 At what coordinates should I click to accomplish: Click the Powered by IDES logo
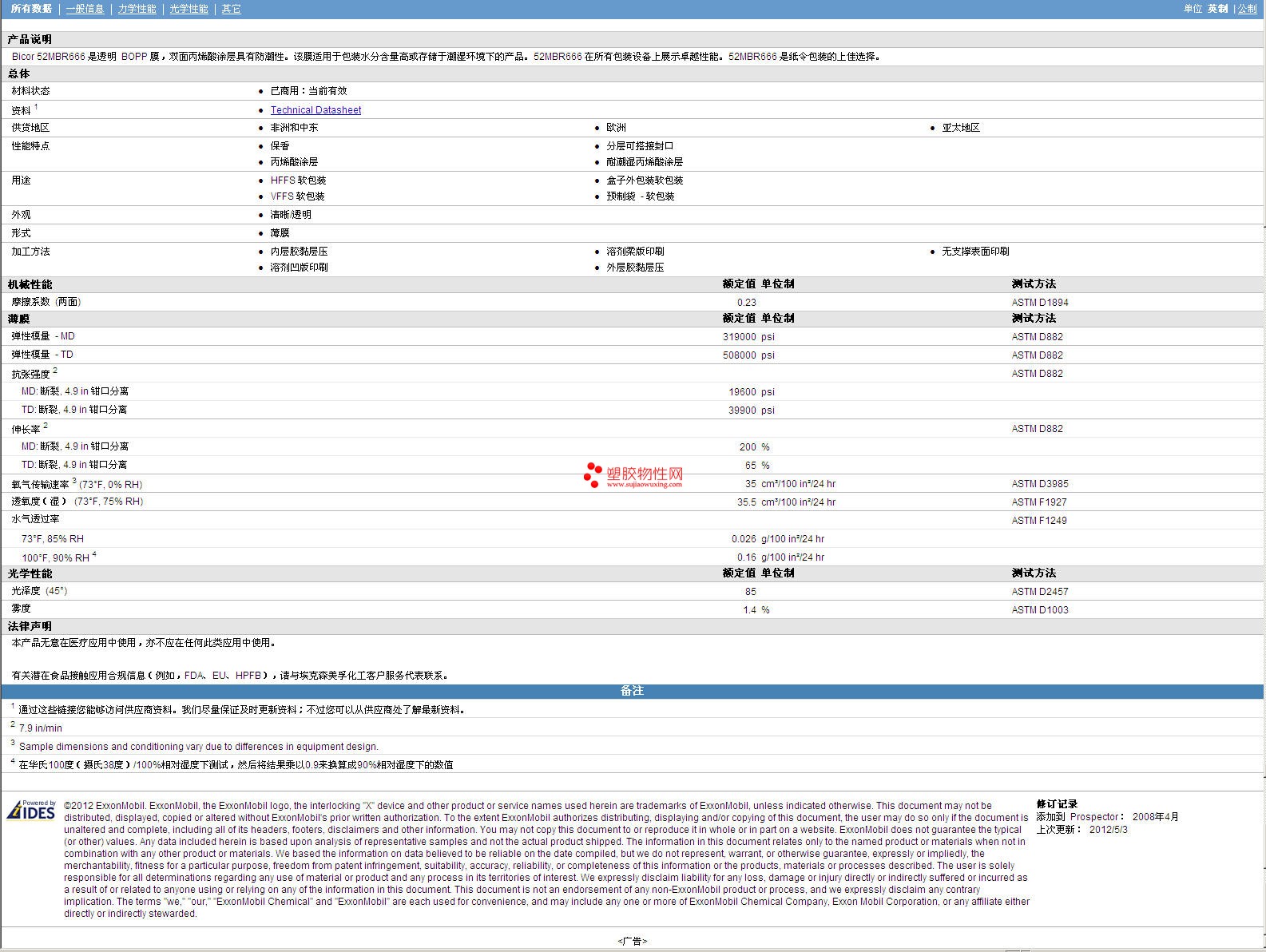(x=32, y=810)
